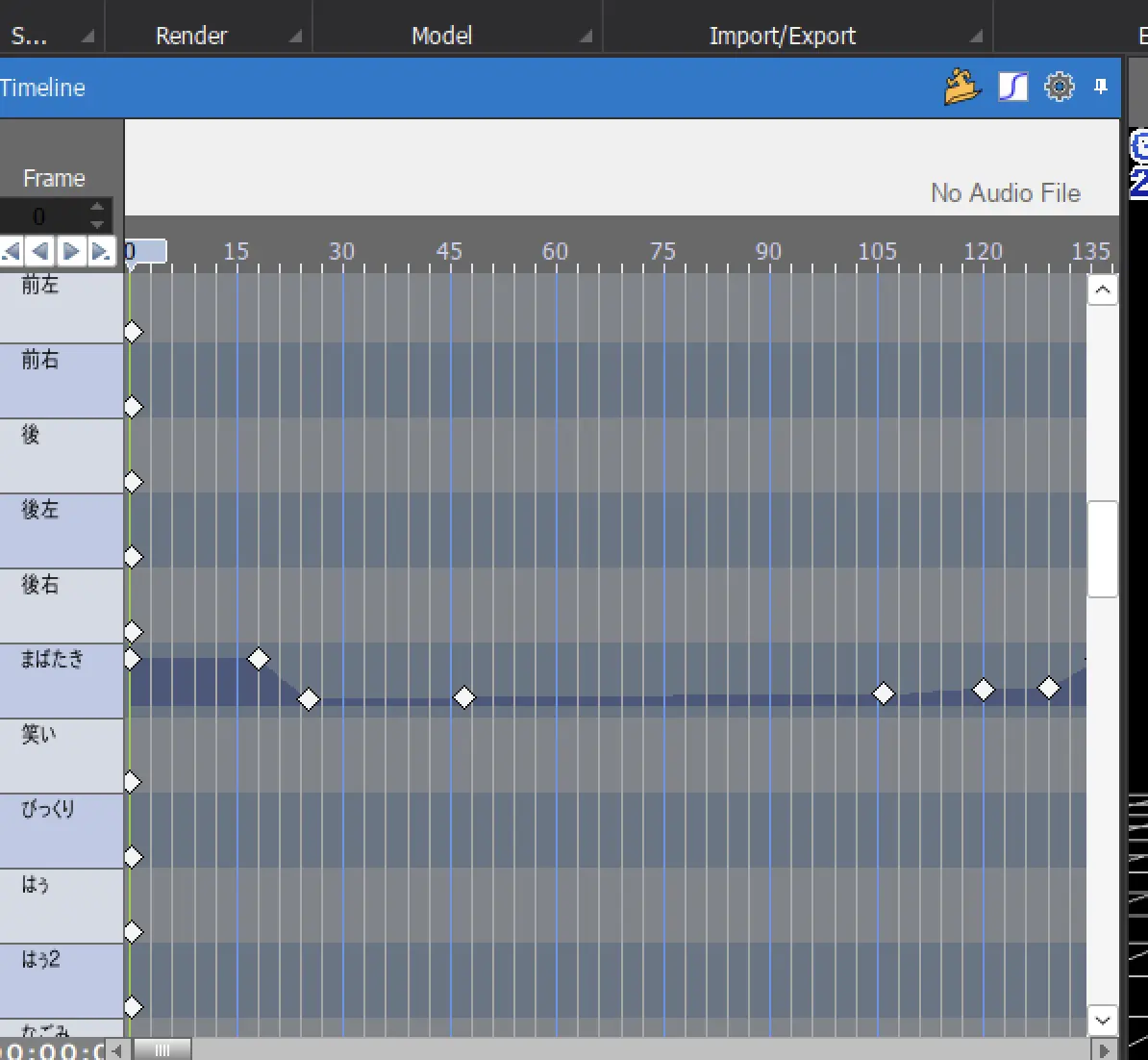Click the horizontal scrollbar thumb

(x=162, y=1050)
